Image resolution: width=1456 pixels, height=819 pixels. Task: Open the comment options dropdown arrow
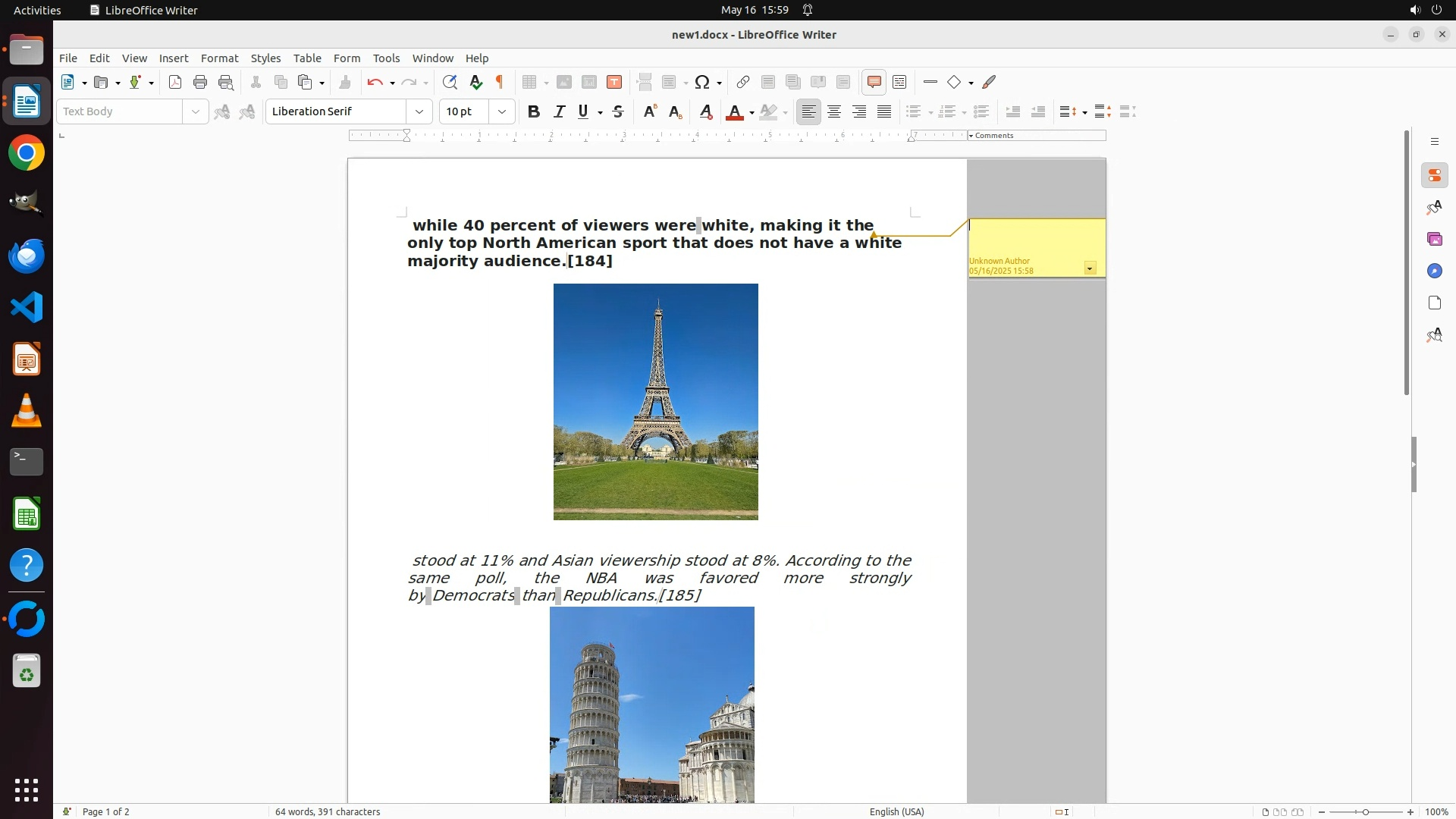pyautogui.click(x=1090, y=268)
